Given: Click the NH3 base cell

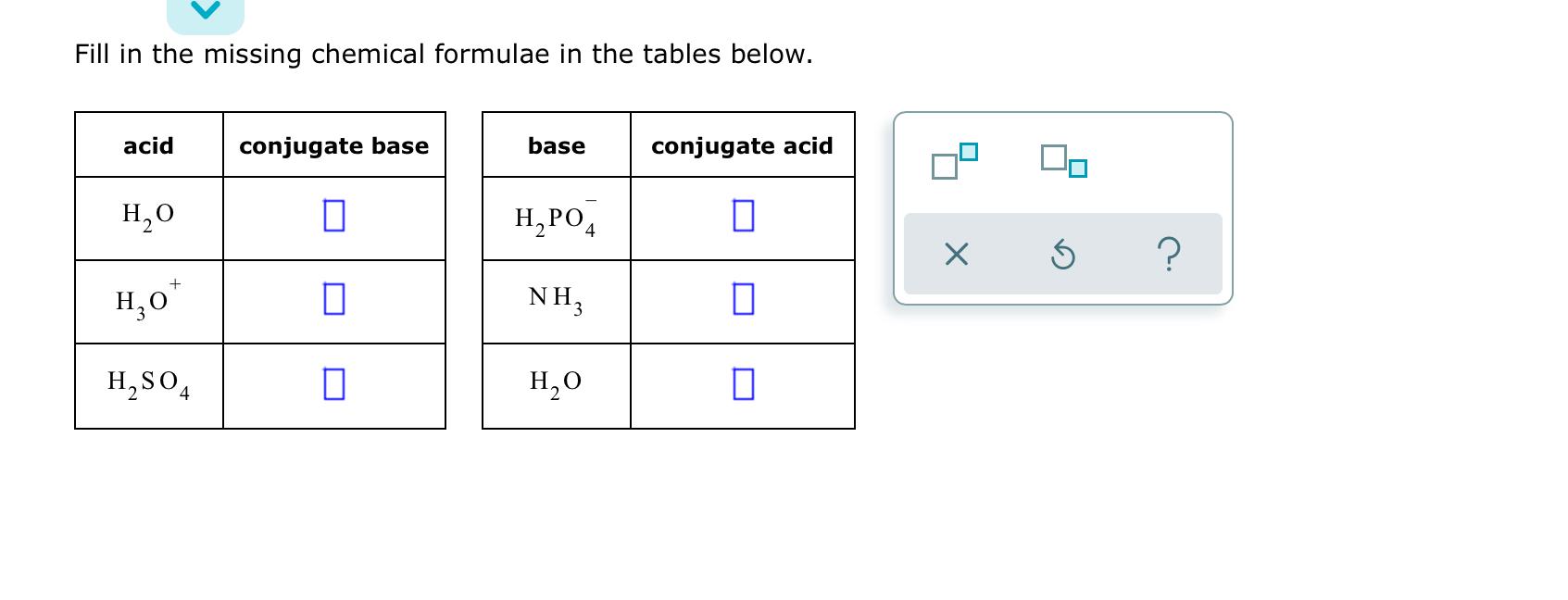Looking at the screenshot, I should pos(557,302).
